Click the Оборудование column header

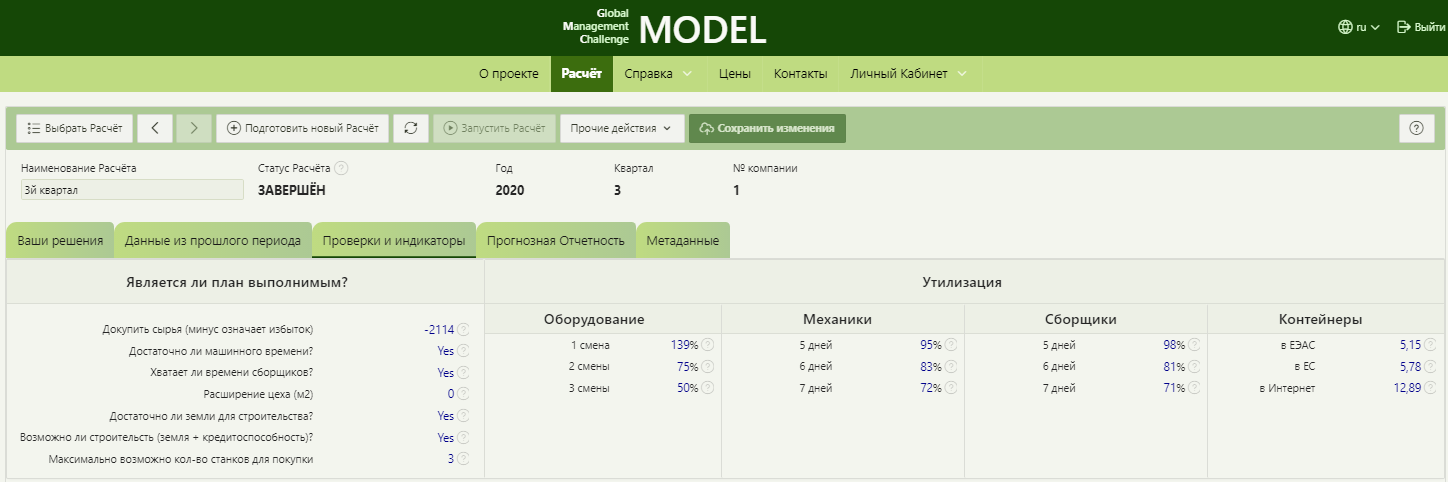tap(594, 320)
